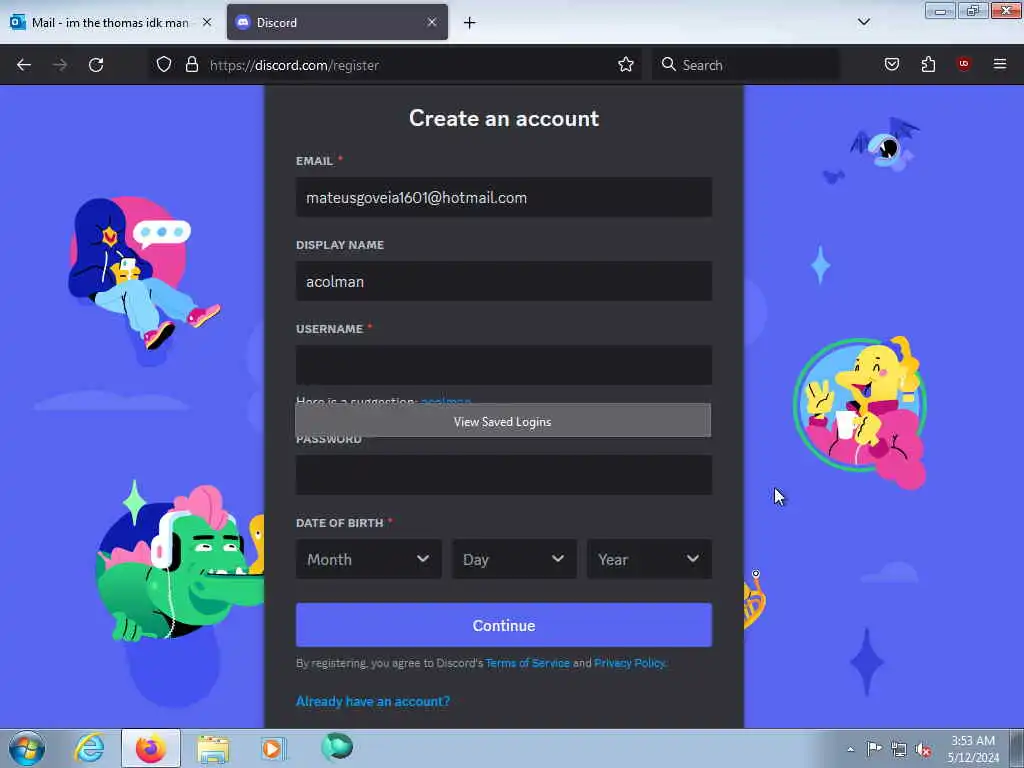Viewport: 1024px width, 768px height.
Task: Open the Firefox hamburger application menu
Action: click(999, 64)
